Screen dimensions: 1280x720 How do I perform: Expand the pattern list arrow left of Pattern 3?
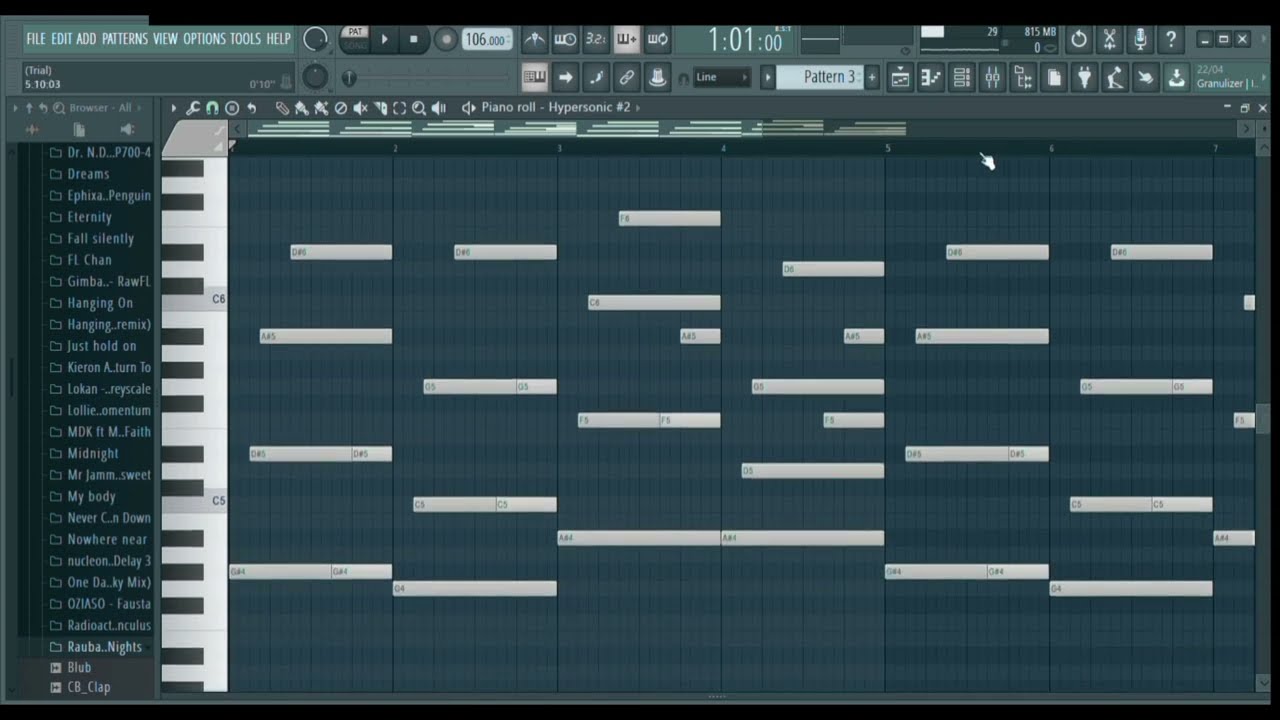[x=768, y=77]
